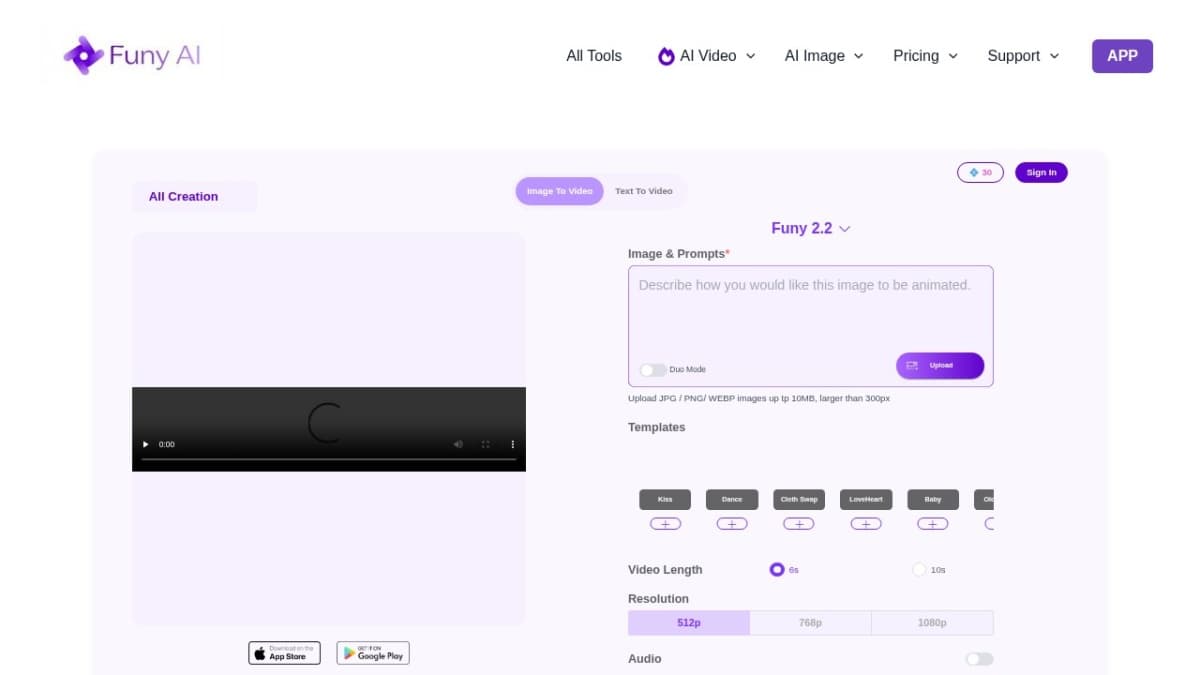The width and height of the screenshot is (1200, 675).
Task: Click the plus icon under Kiss template
Action: (665, 524)
